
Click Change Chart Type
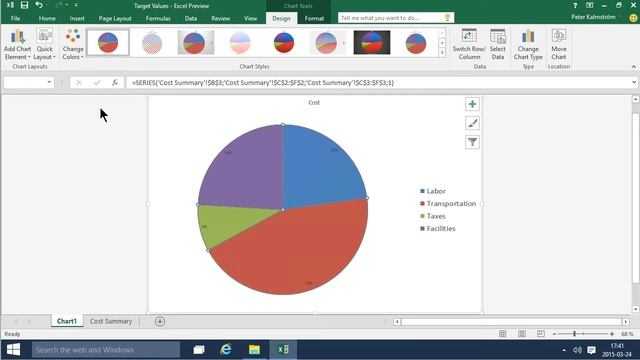click(x=528, y=45)
